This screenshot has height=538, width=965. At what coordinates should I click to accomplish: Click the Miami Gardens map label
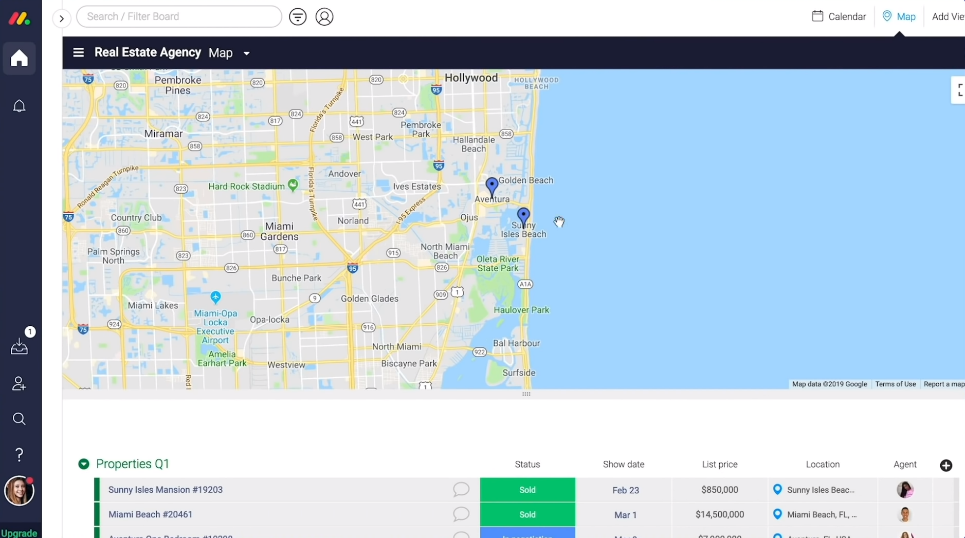click(279, 231)
